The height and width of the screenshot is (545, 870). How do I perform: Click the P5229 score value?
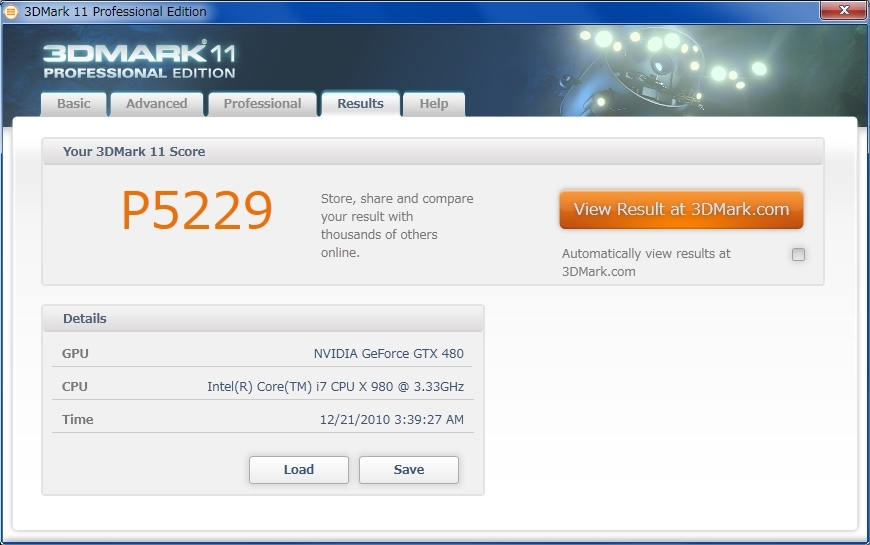pyautogui.click(x=197, y=210)
